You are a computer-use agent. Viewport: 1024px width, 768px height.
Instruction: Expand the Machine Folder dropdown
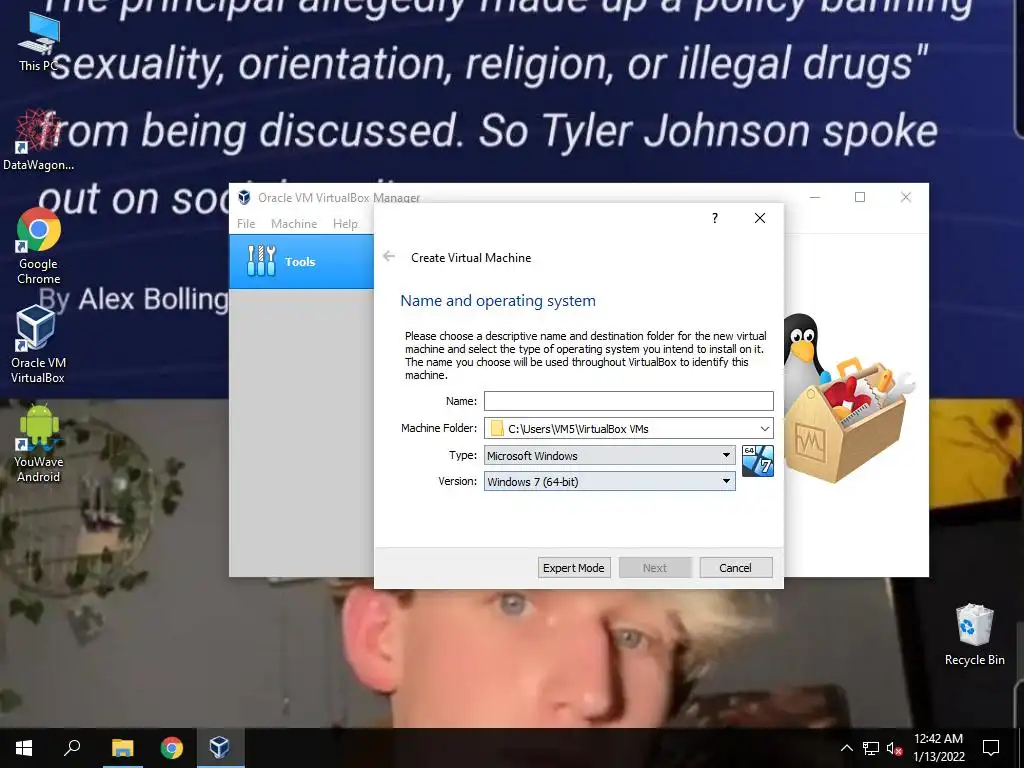tap(764, 428)
